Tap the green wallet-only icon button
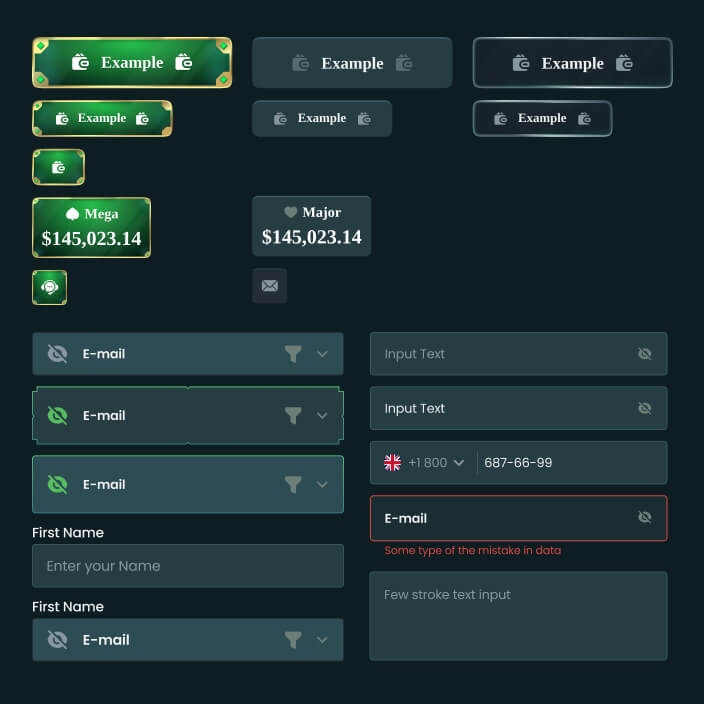Screen dimensions: 704x704 pos(58,167)
